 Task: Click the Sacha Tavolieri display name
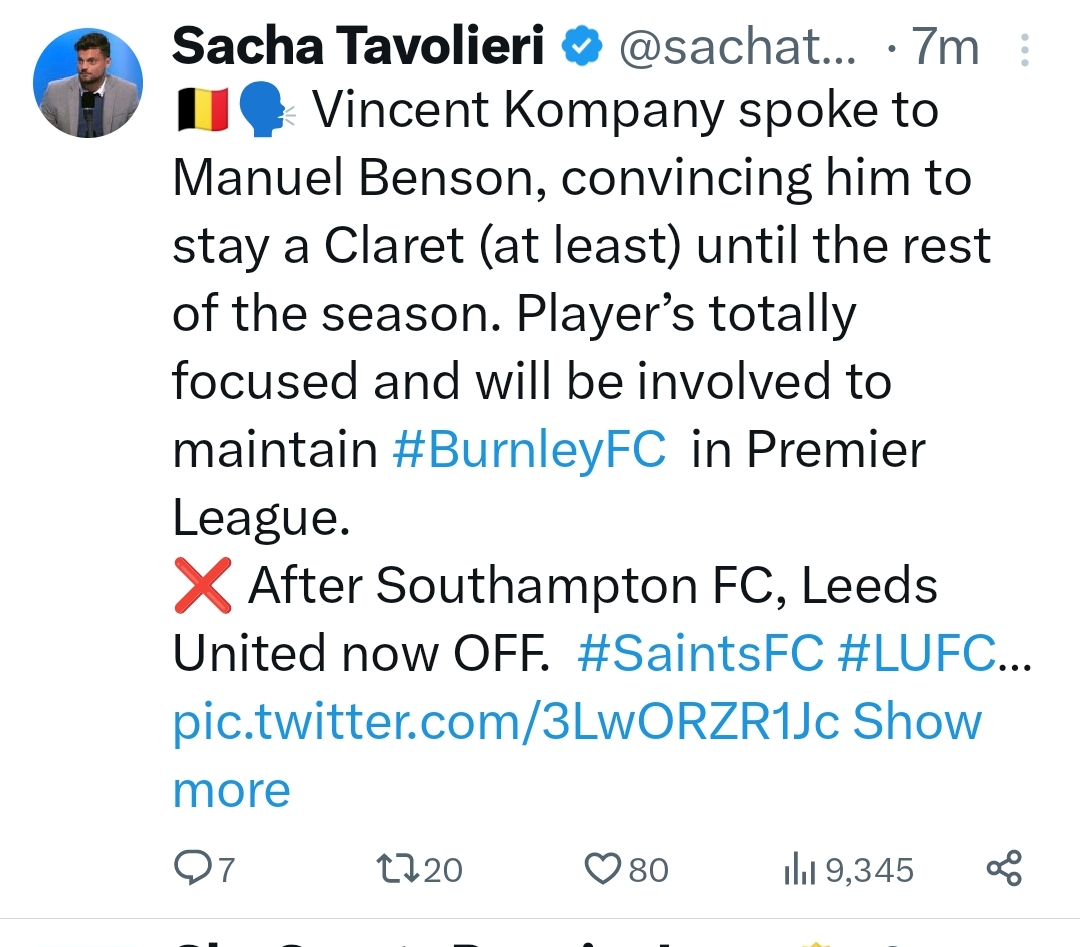360,47
